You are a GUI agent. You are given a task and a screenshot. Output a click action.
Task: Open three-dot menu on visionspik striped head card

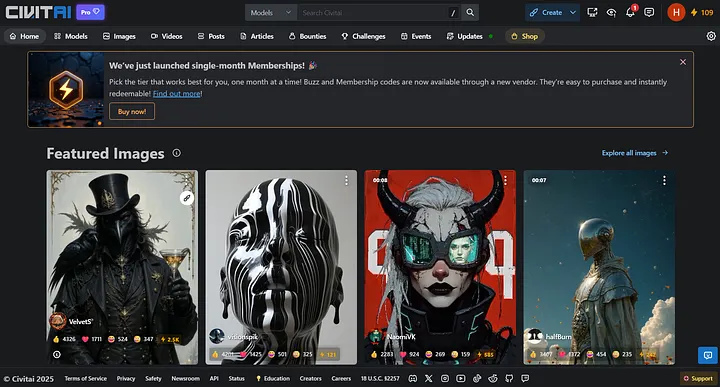coord(346,181)
